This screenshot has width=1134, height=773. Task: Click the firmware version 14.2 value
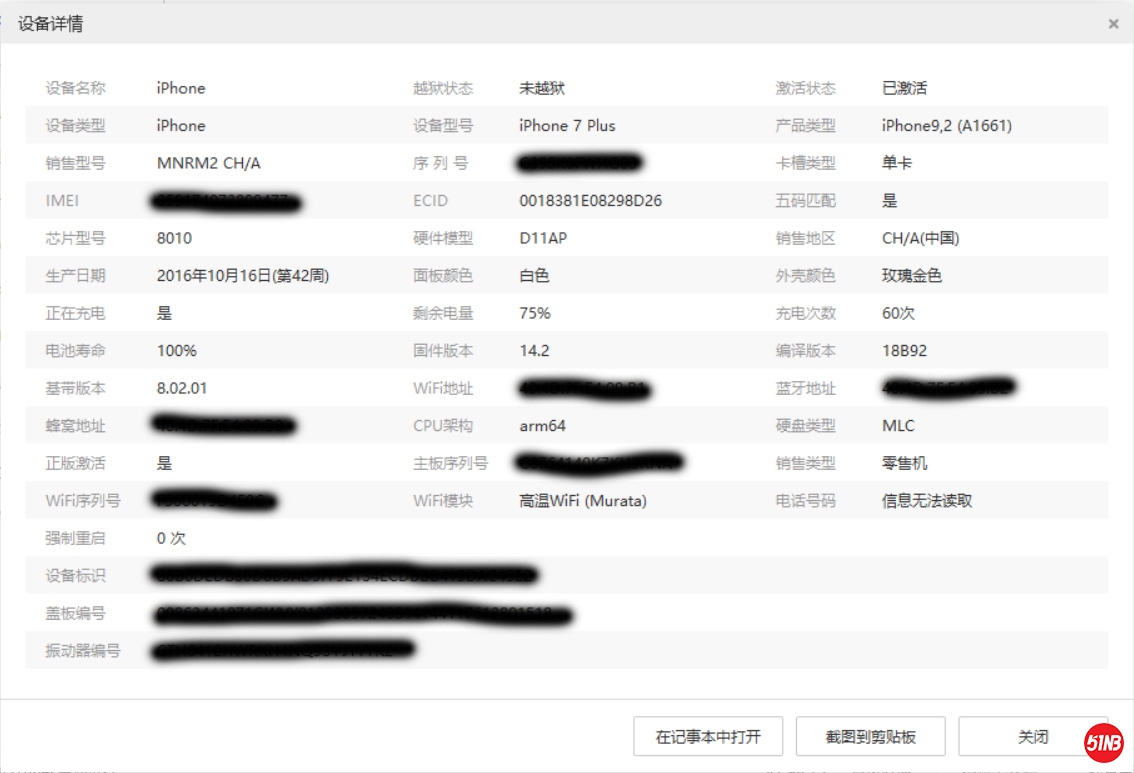(x=534, y=351)
